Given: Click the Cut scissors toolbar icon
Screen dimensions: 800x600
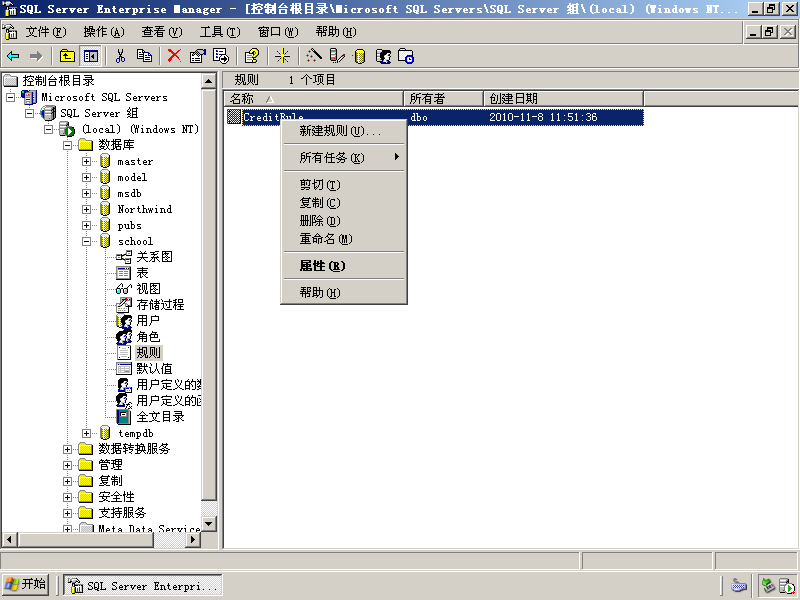Looking at the screenshot, I should coord(120,56).
